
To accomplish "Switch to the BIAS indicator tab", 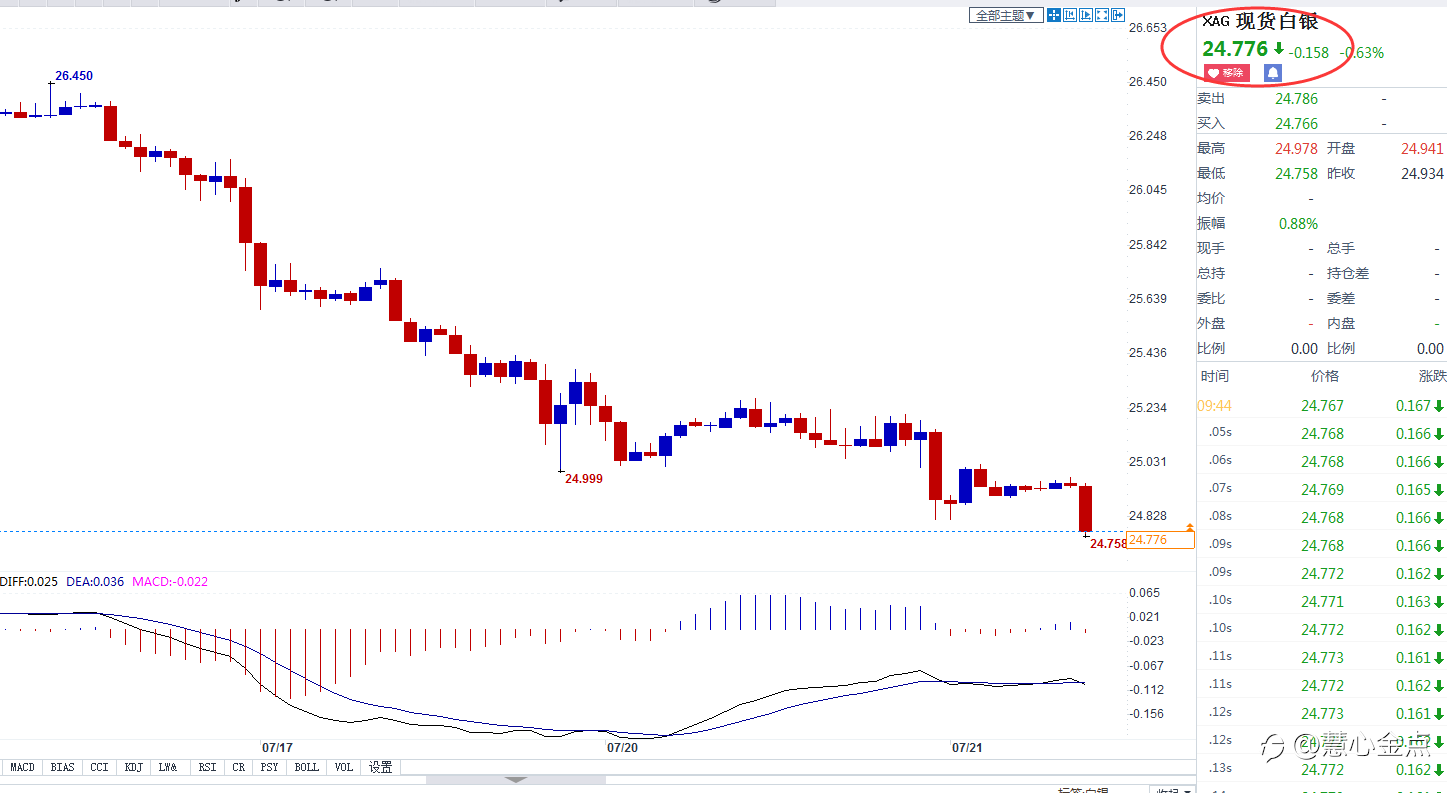I will (62, 767).
